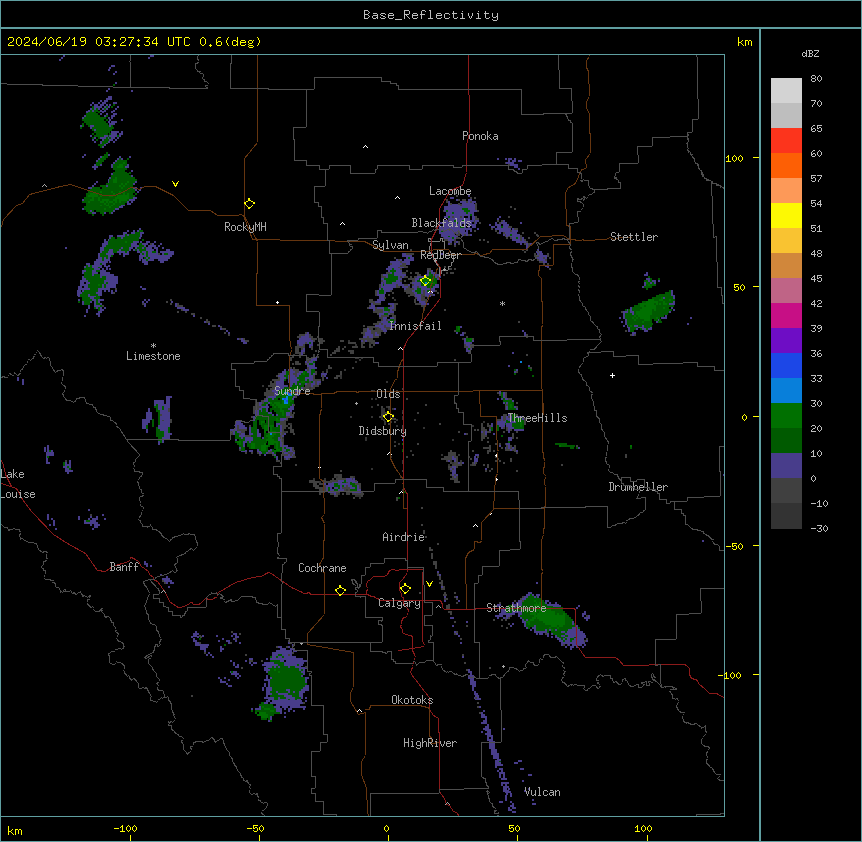862x842 pixels.
Task: Click the Stettler town label
Action: [x=634, y=237]
